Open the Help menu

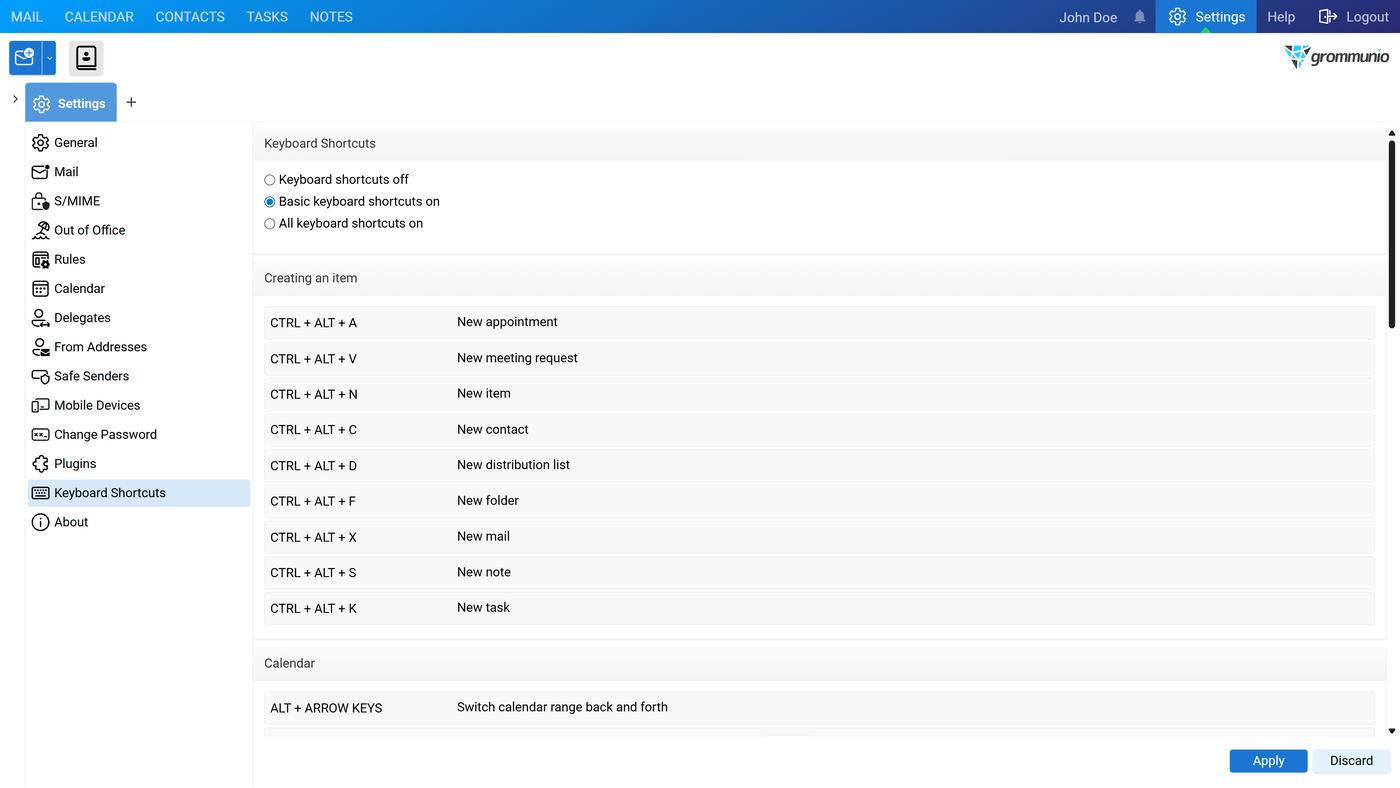click(1281, 17)
